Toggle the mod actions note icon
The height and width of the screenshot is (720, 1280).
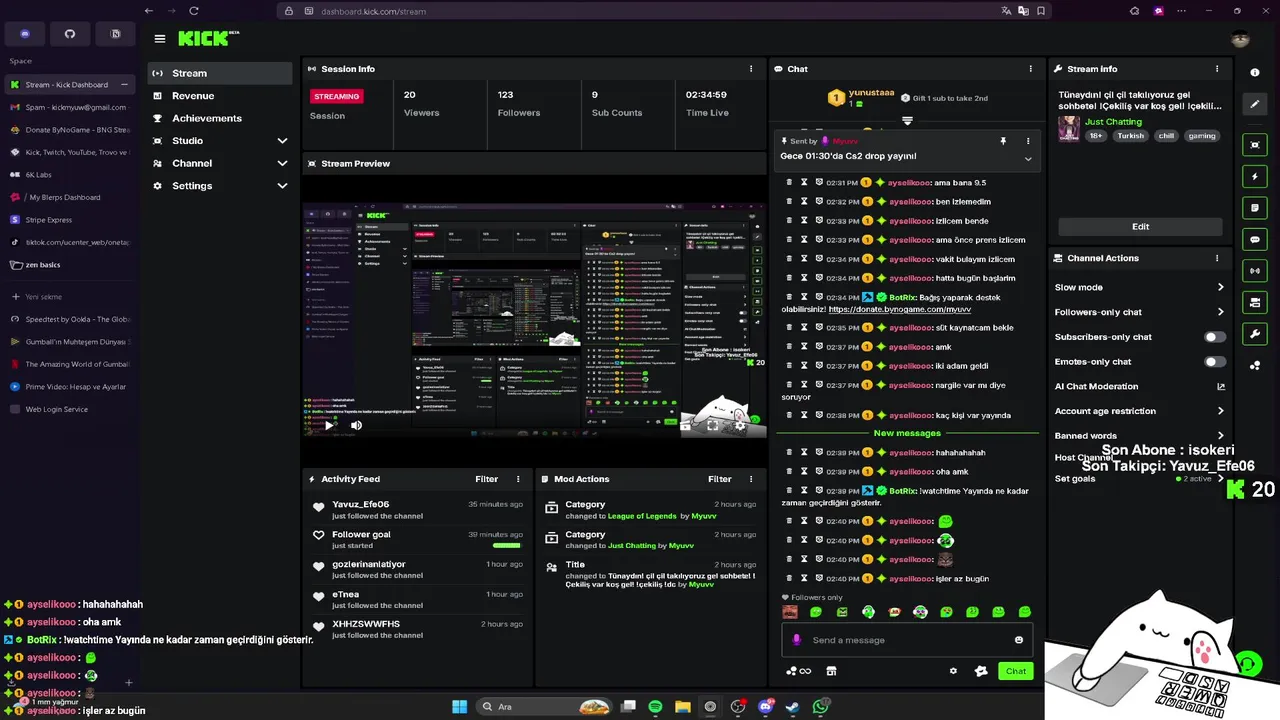pos(1255,208)
